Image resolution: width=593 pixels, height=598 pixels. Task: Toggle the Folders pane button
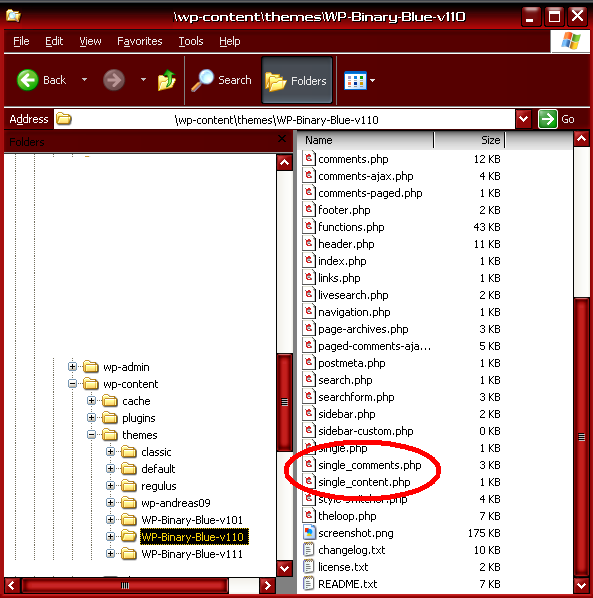coord(297,80)
